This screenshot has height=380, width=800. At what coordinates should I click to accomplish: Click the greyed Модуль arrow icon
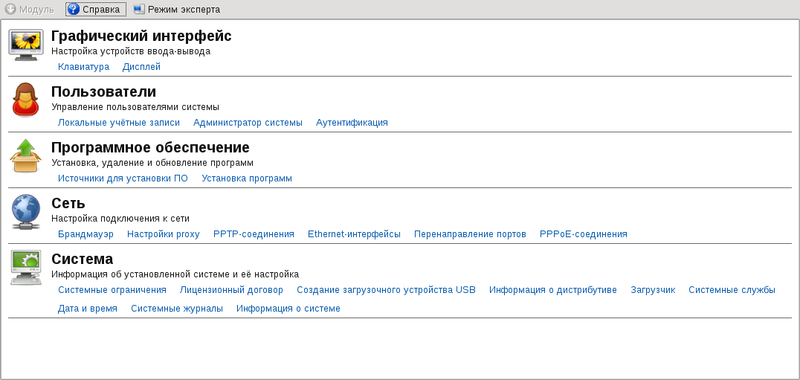point(10,10)
